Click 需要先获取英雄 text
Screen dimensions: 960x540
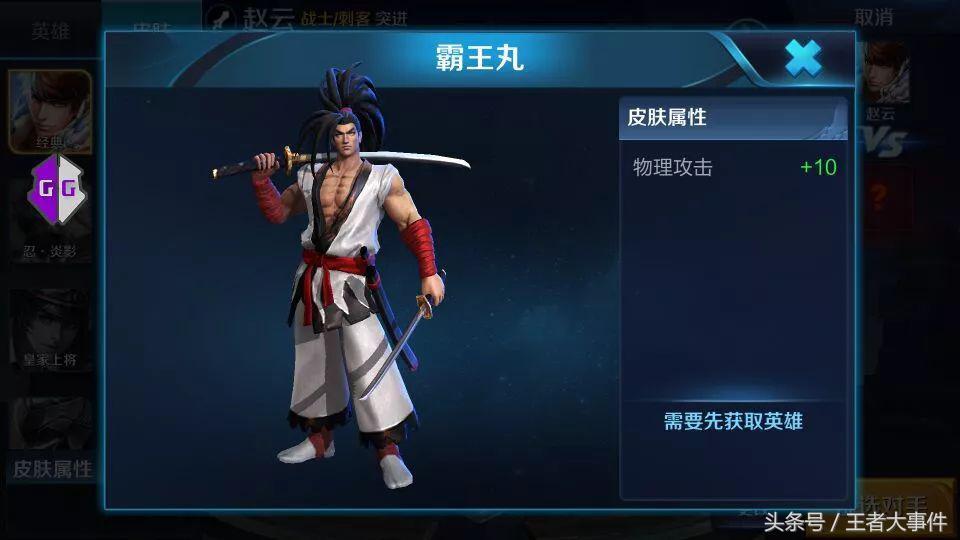pos(733,421)
